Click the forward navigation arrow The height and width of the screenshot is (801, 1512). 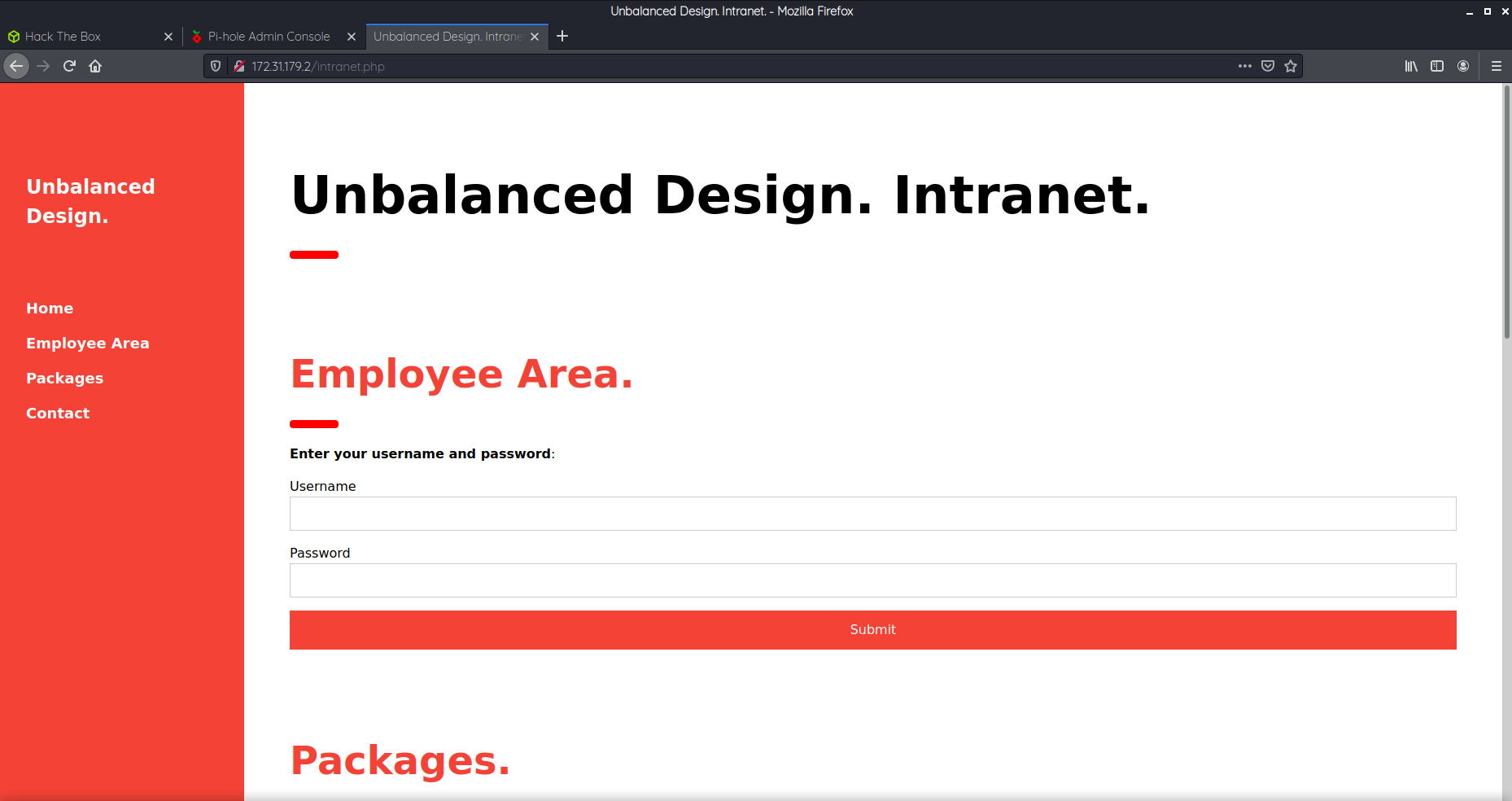43,66
